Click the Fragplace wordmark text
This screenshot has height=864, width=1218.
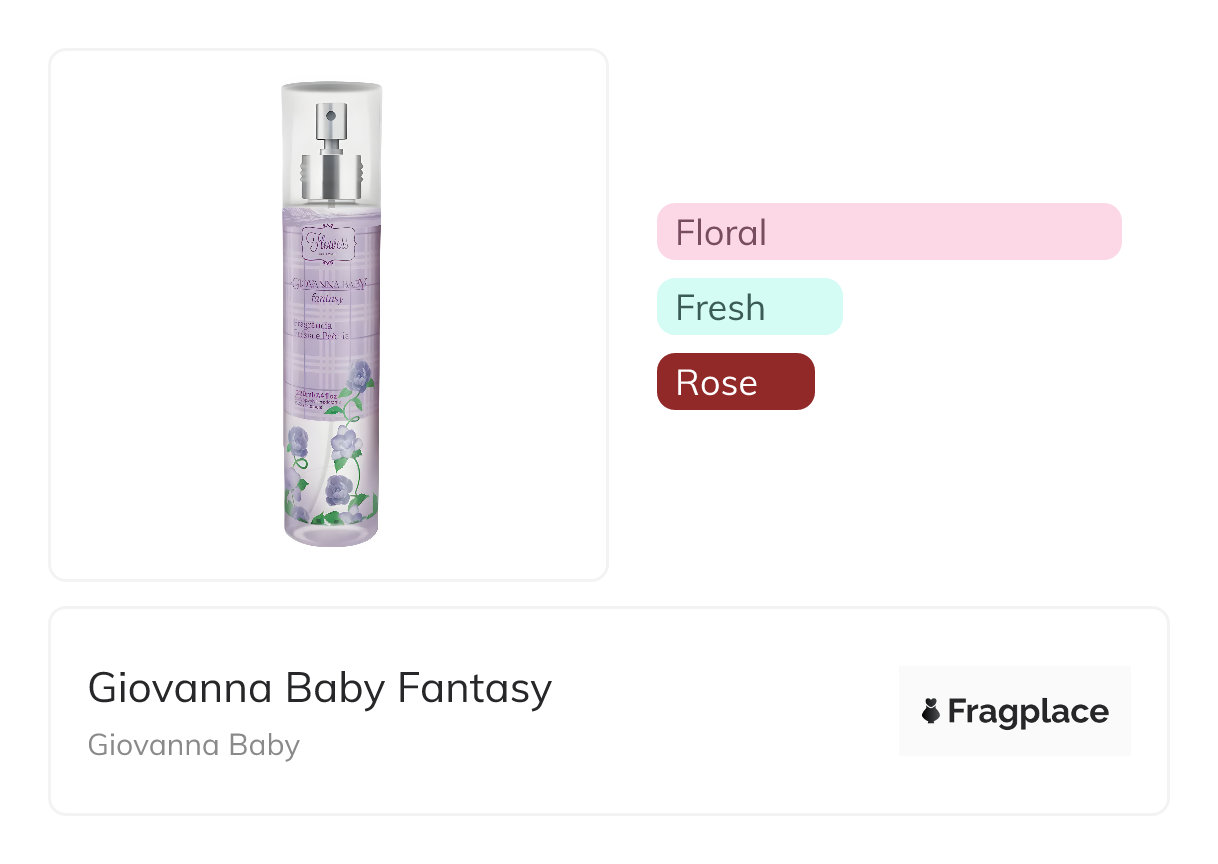point(1027,712)
